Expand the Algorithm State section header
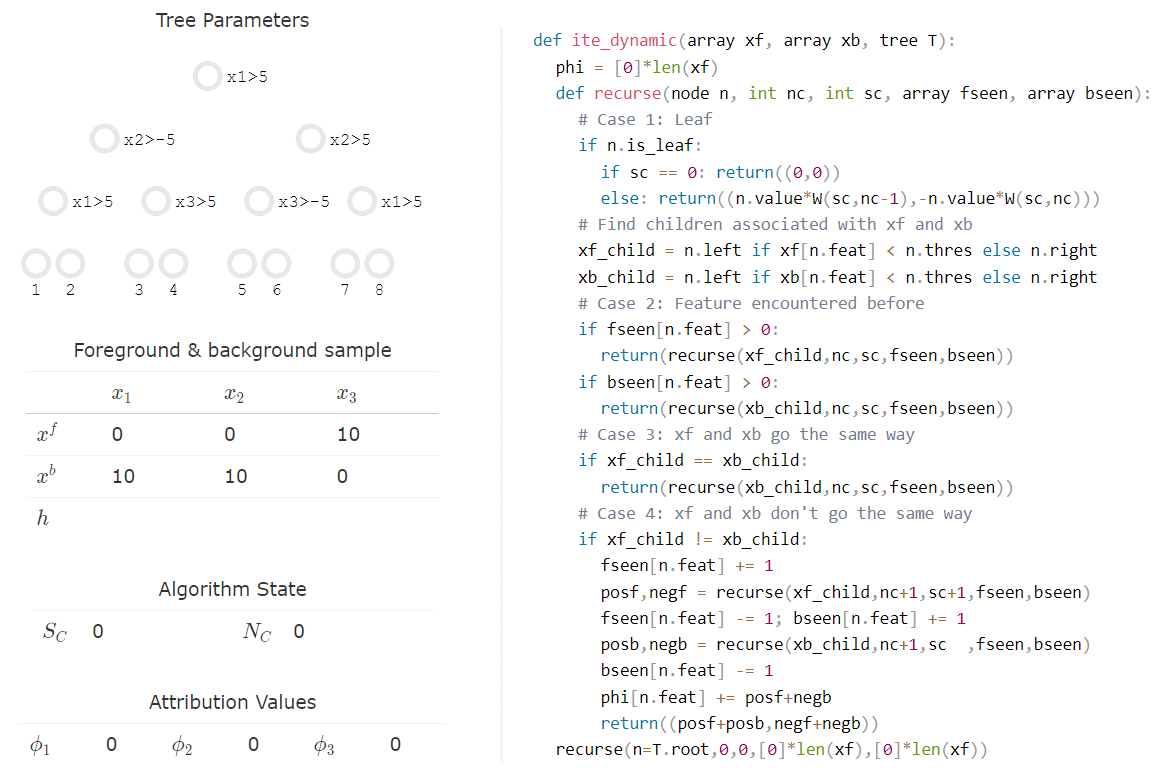 click(232, 589)
